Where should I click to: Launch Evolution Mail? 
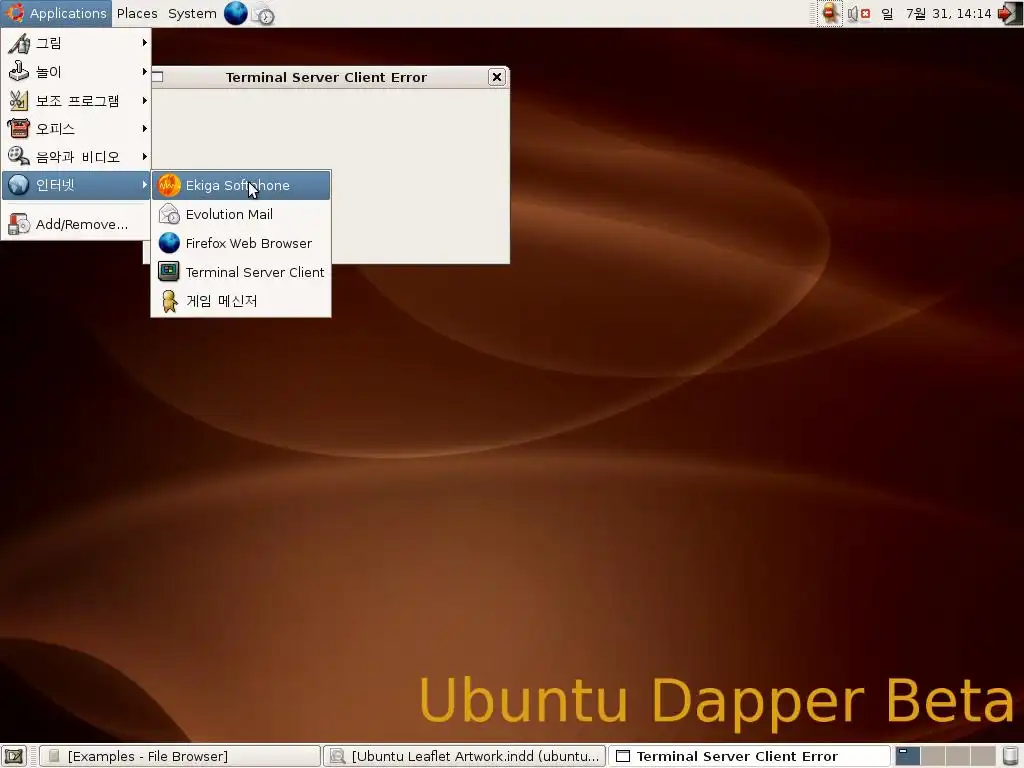click(x=241, y=214)
